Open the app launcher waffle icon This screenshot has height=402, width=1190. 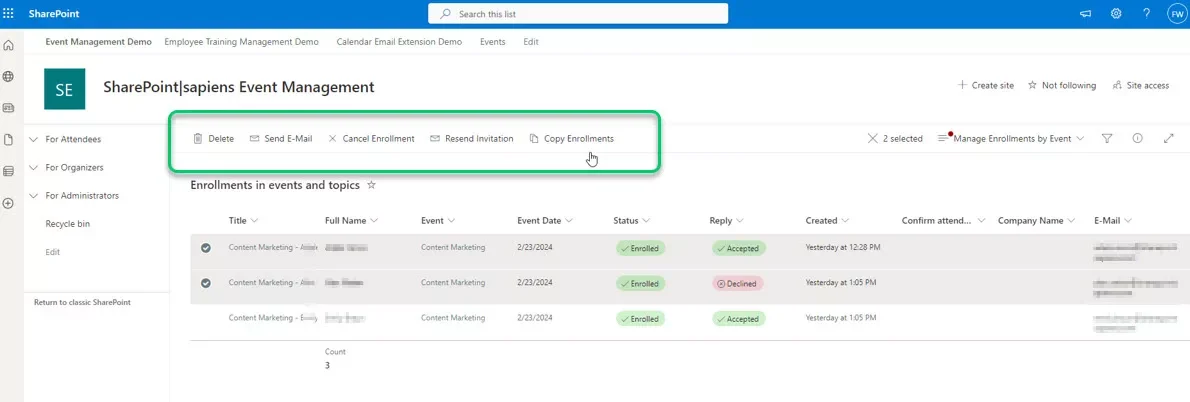[8, 14]
